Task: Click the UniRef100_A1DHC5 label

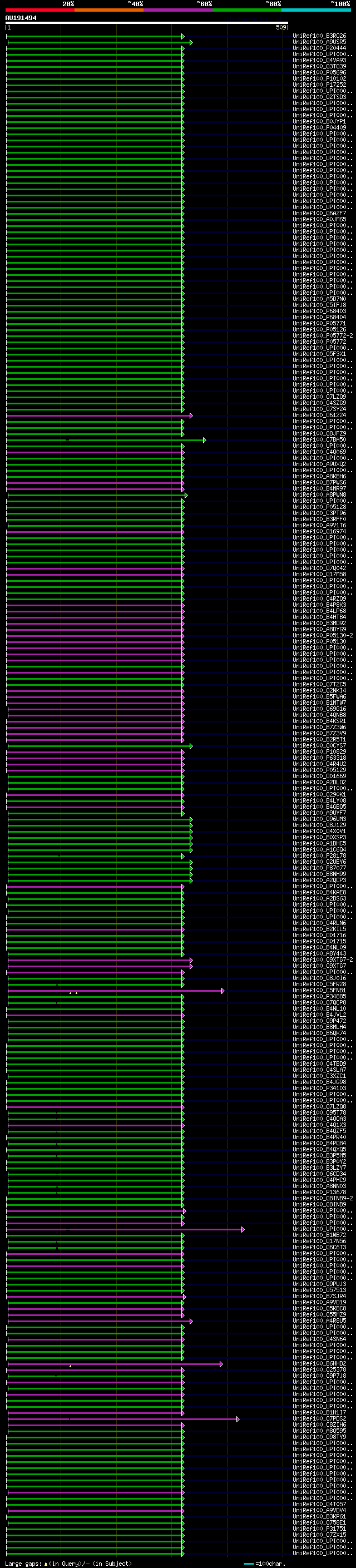Action: (319, 844)
